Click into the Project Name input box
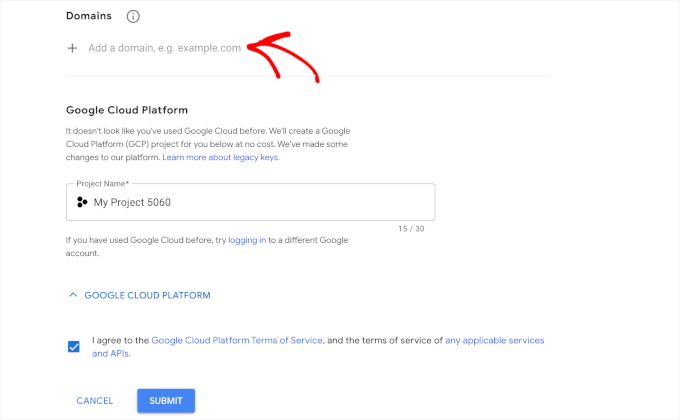The height and width of the screenshot is (420, 680). pos(260,202)
